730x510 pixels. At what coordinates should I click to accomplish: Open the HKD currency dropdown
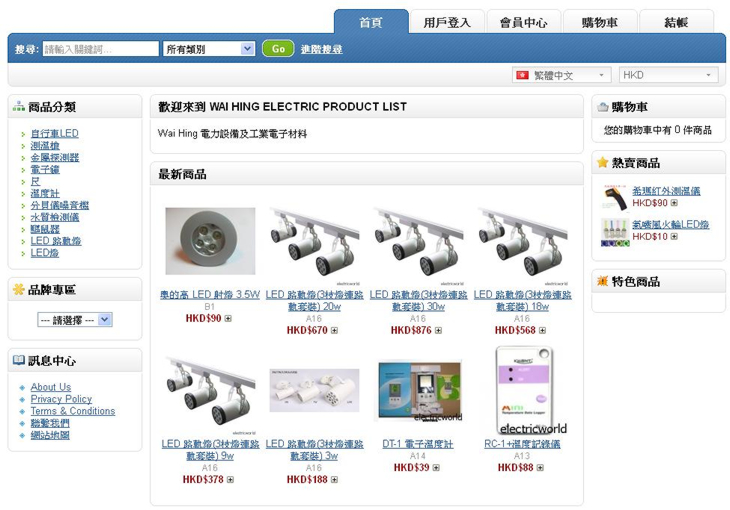tap(669, 75)
